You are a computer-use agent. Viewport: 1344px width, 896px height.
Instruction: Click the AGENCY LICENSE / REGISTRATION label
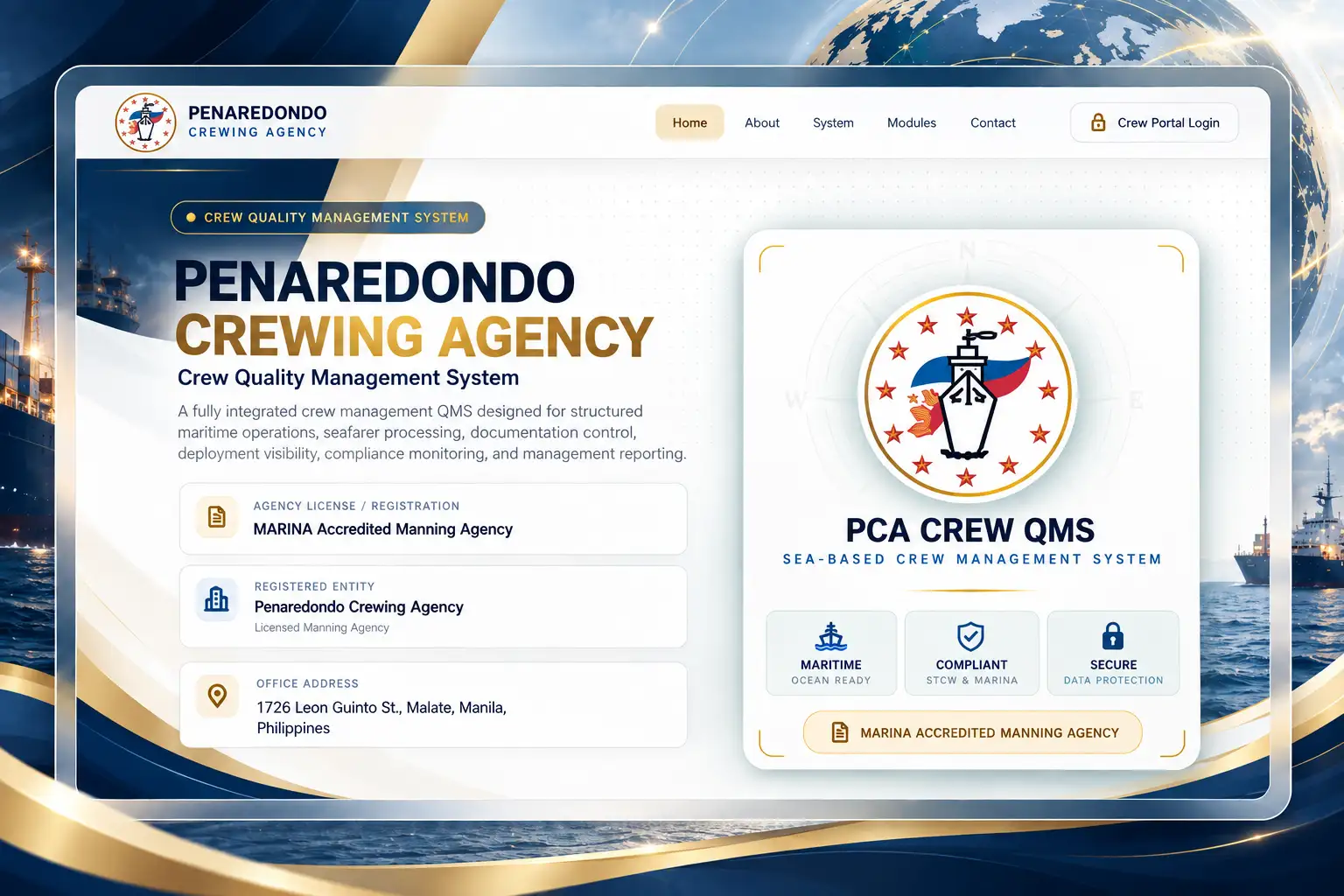(356, 506)
